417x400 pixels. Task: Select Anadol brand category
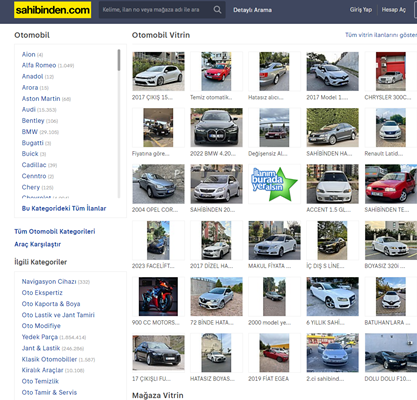tap(33, 76)
